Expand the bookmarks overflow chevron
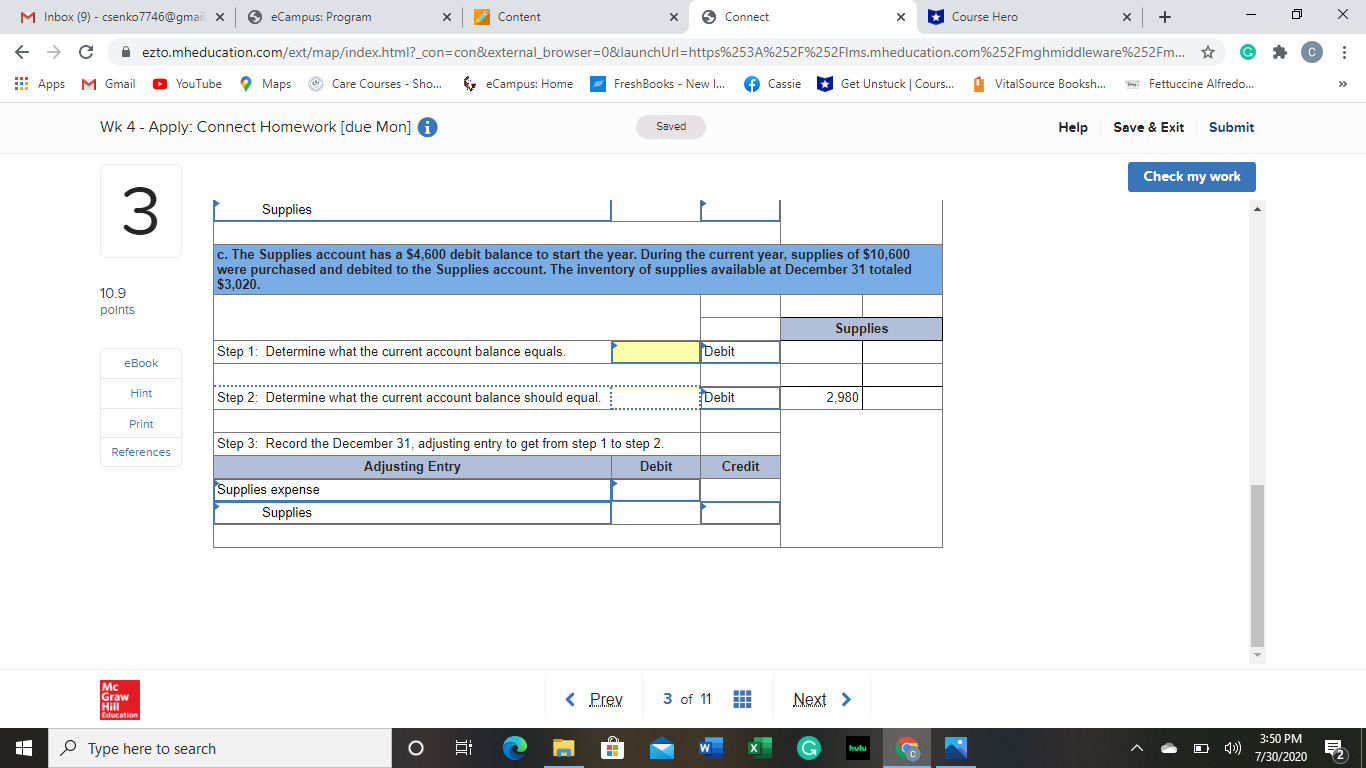The height and width of the screenshot is (768, 1366). [1345, 84]
